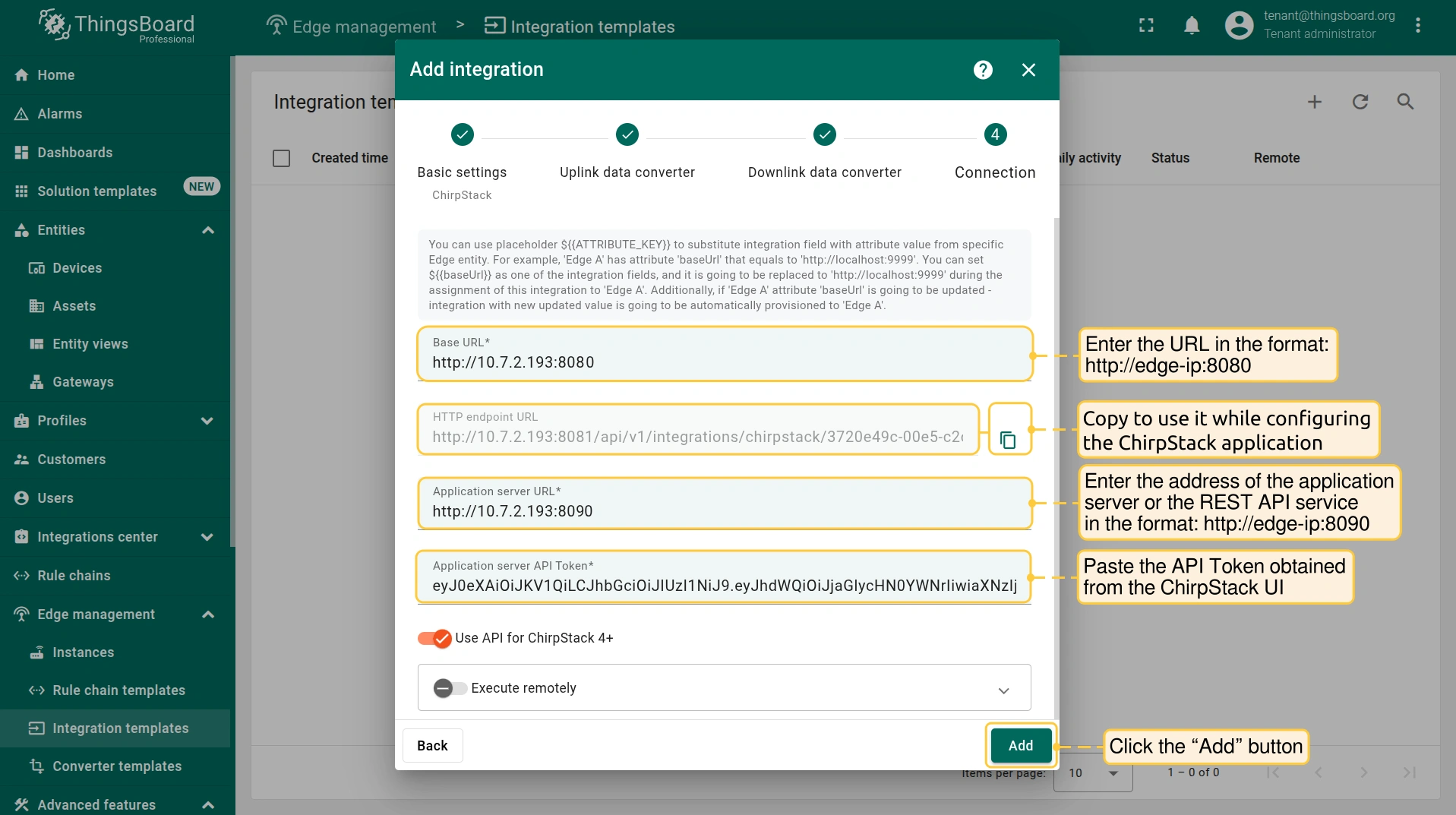The image size is (1456, 815).
Task: Open the items per page dropdown
Action: pyautogui.click(x=1092, y=773)
